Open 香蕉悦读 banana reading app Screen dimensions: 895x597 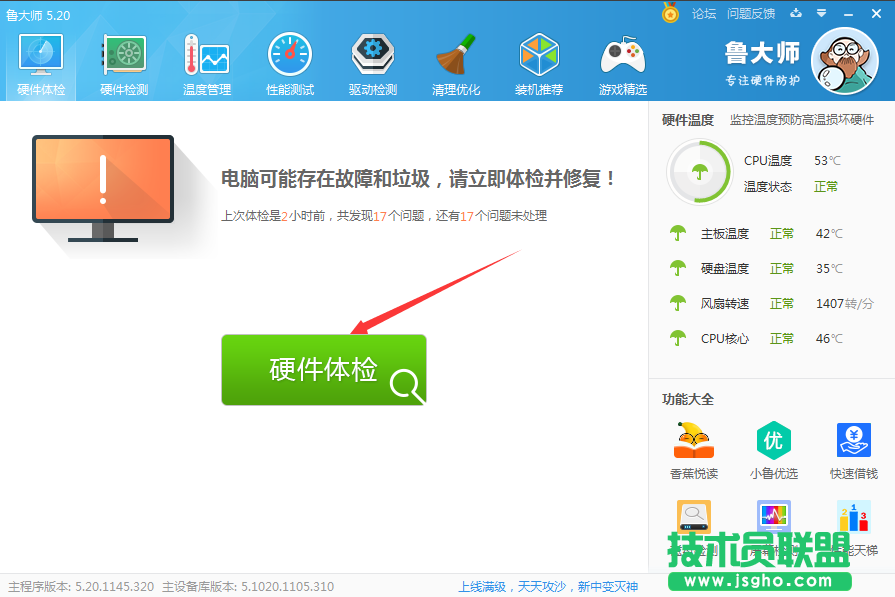(693, 448)
